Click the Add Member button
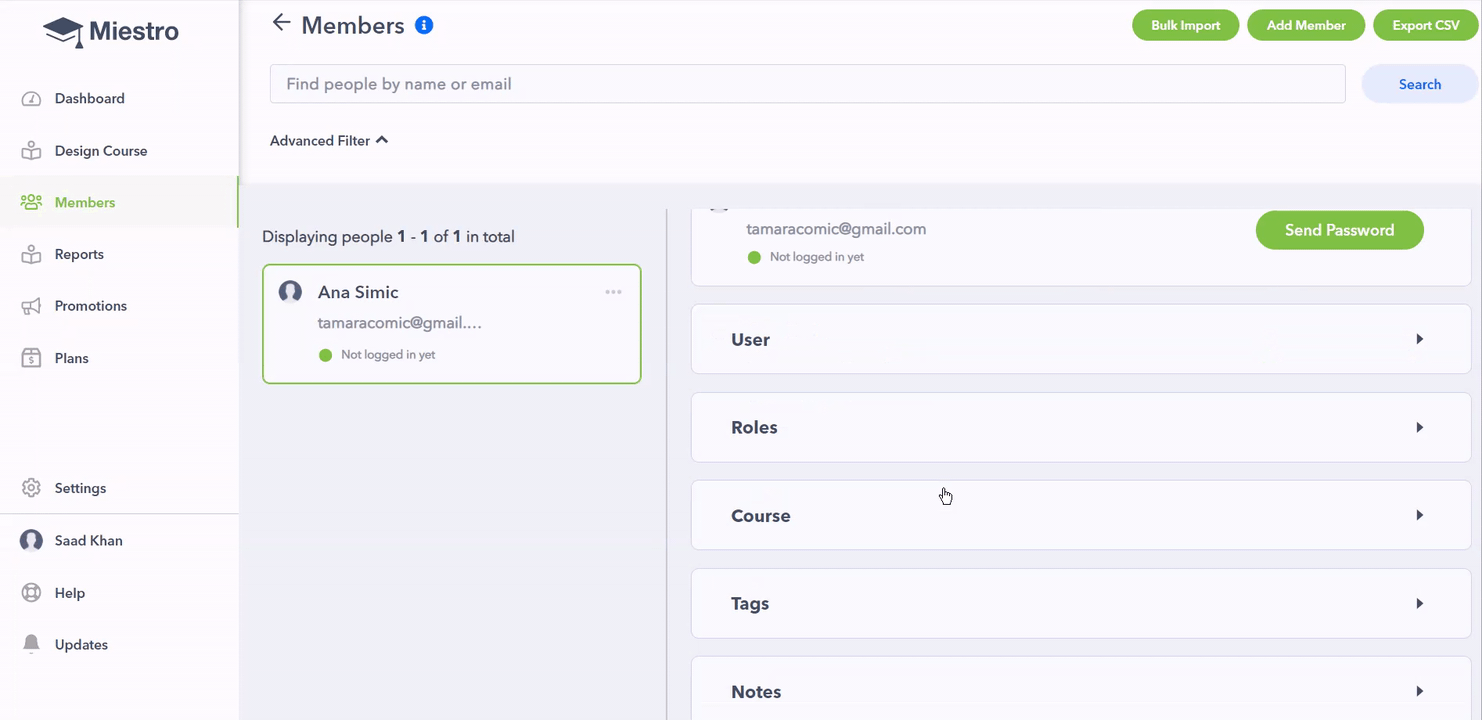Image resolution: width=1482 pixels, height=720 pixels. [x=1306, y=25]
